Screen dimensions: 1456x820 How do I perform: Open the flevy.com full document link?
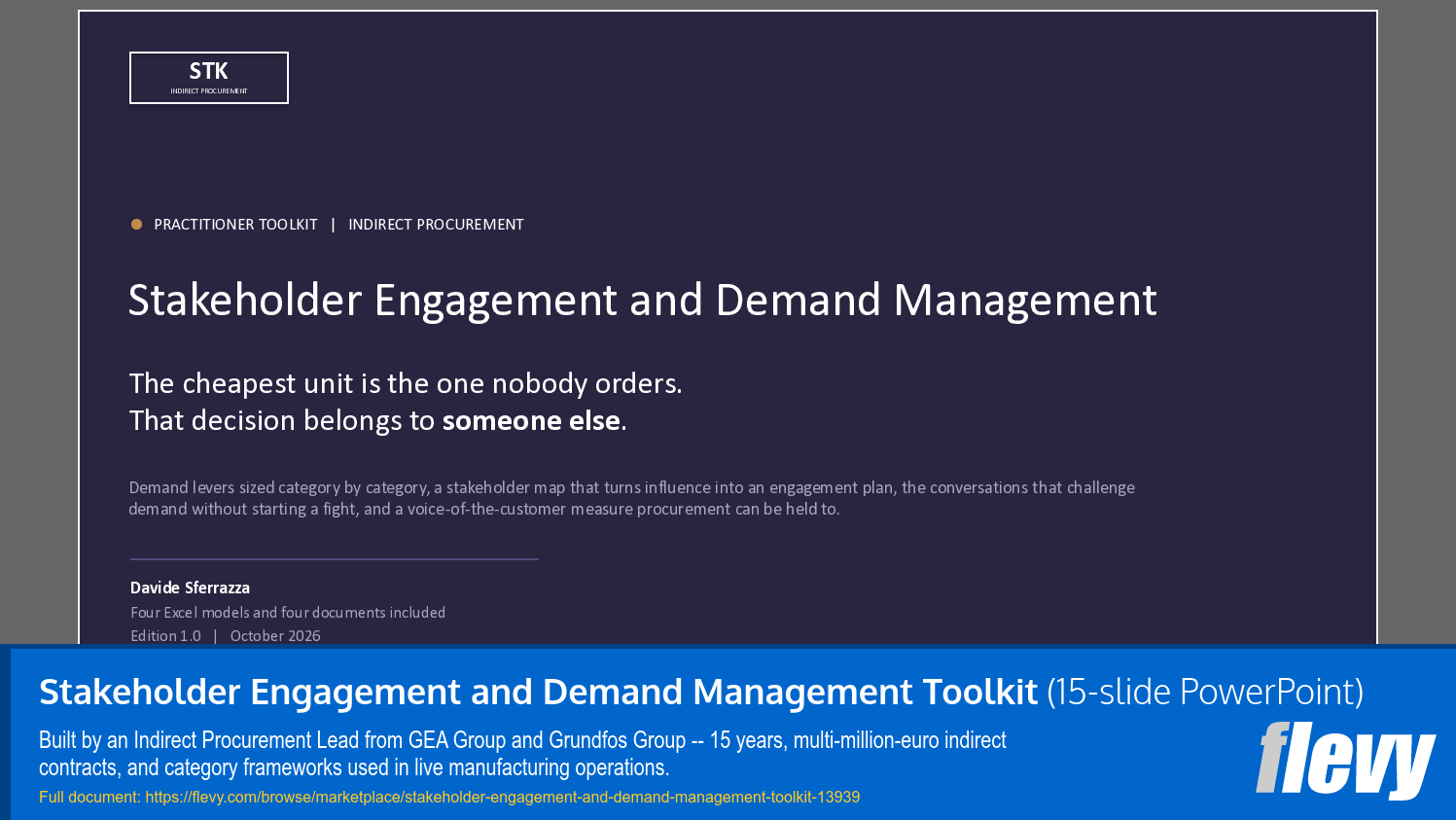pyautogui.click(x=502, y=797)
